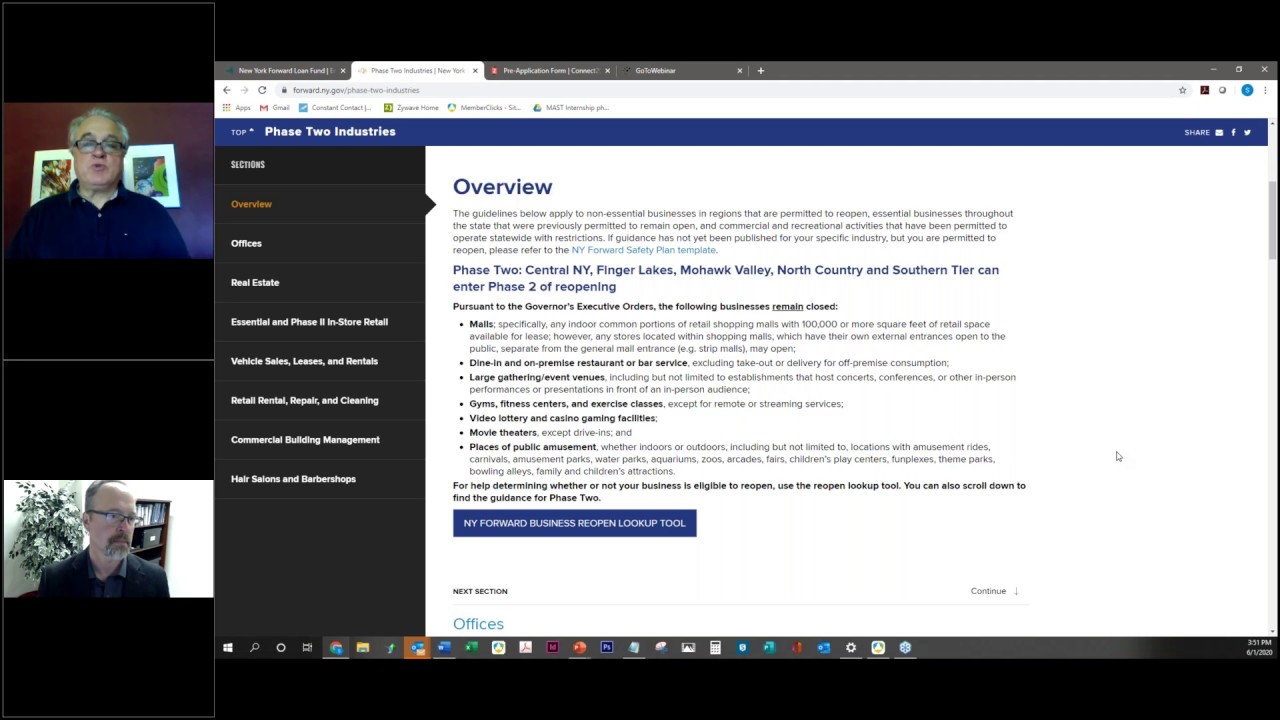This screenshot has height=720, width=1280.
Task: Open Microsoft Word from taskbar
Action: 444,648
